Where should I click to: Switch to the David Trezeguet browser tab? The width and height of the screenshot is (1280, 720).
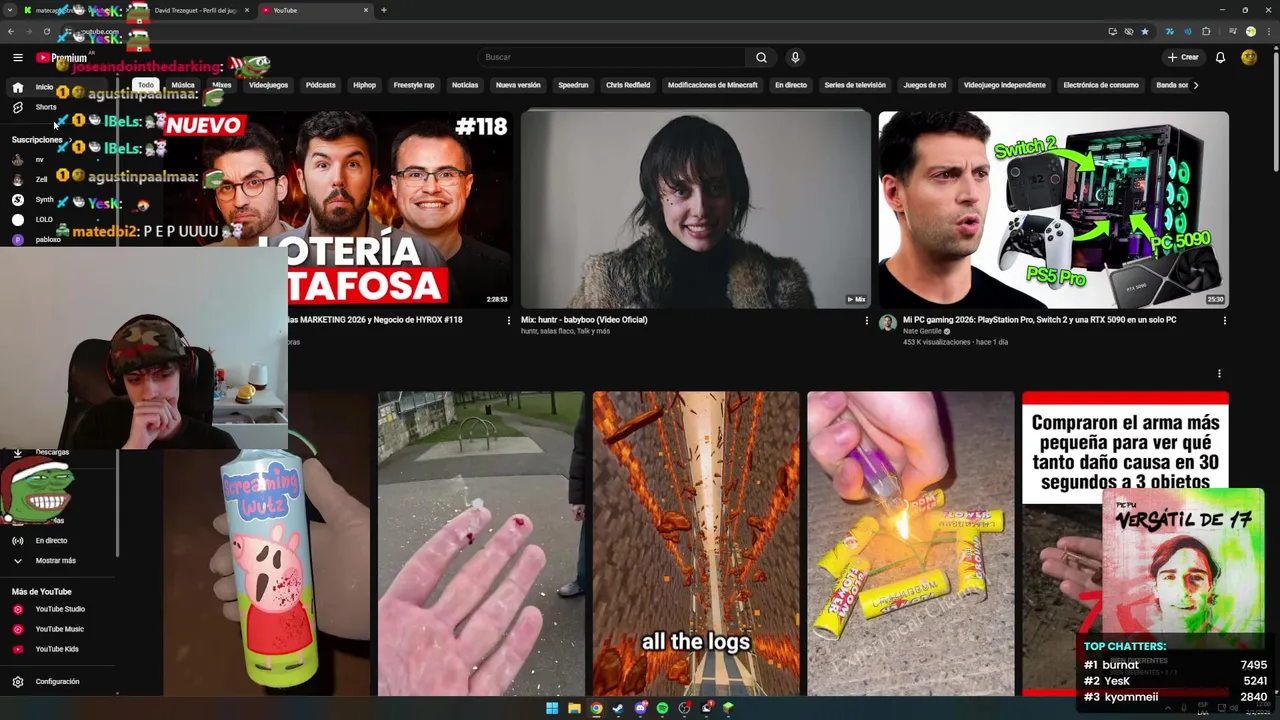[x=194, y=10]
